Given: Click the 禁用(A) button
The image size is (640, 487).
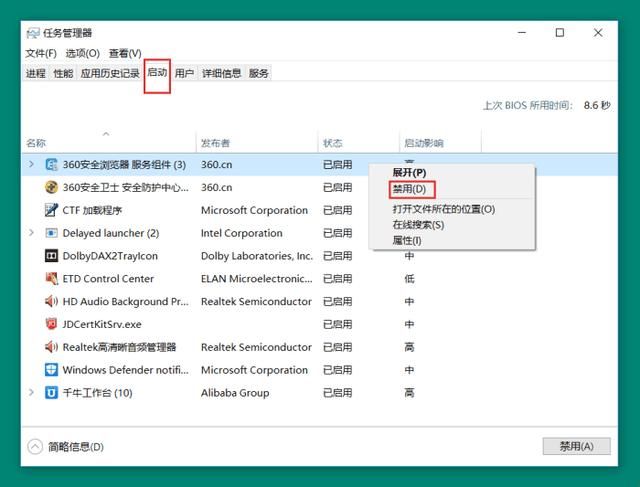Looking at the screenshot, I should tap(576, 446).
